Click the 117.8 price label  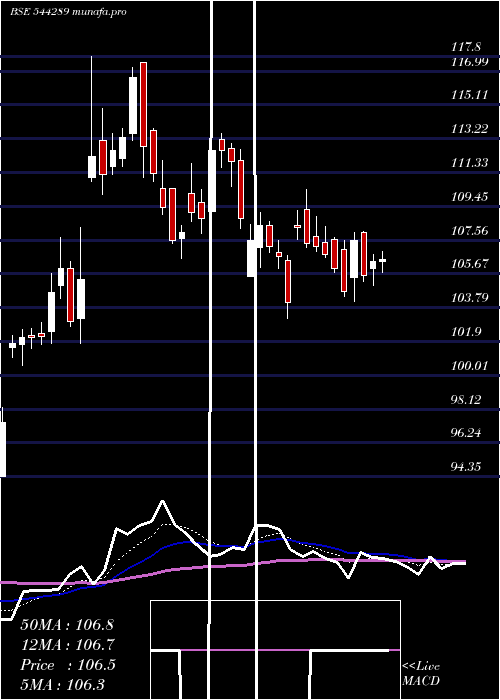point(466,46)
